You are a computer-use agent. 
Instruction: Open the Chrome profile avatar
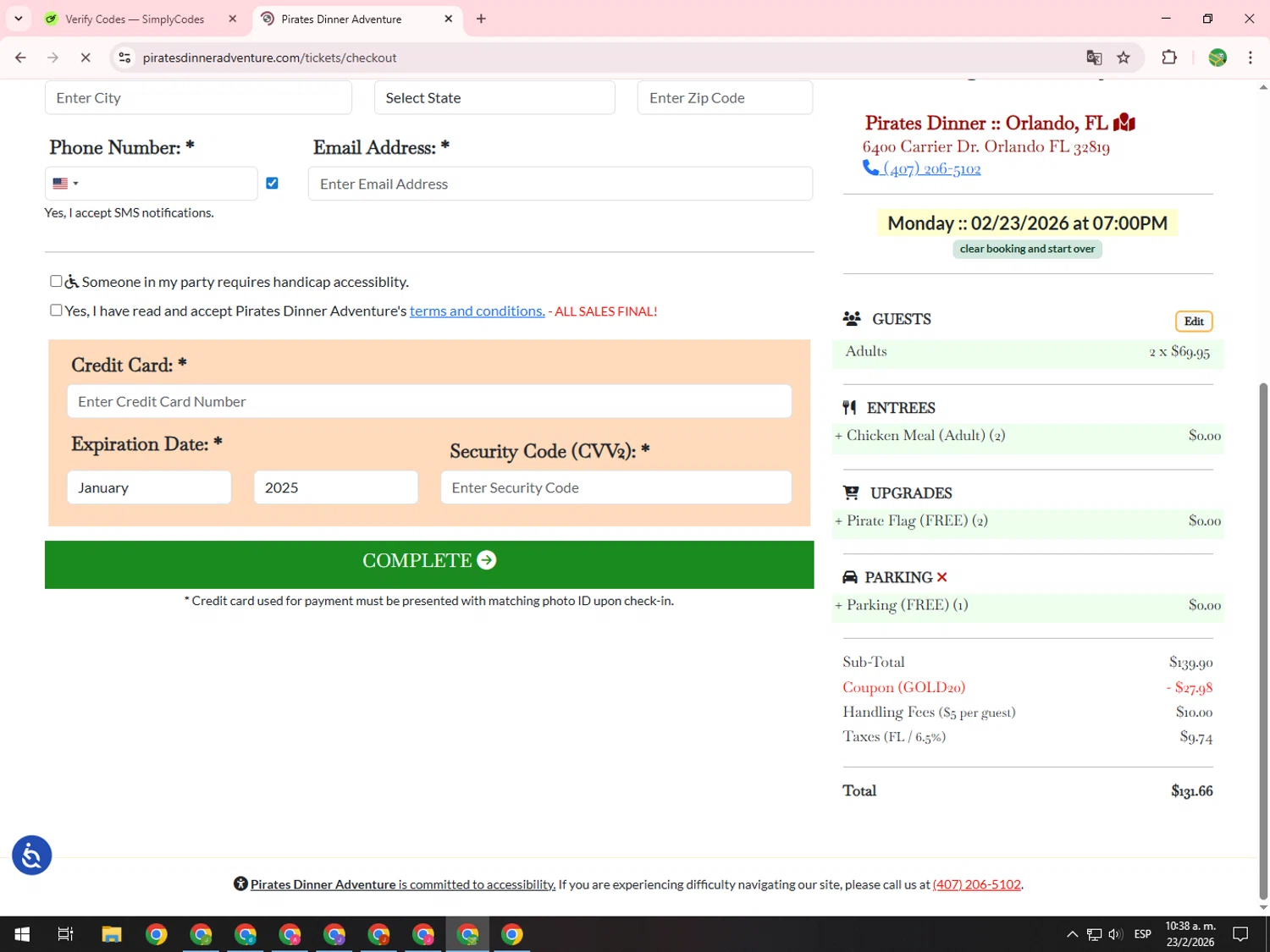pyautogui.click(x=1218, y=58)
